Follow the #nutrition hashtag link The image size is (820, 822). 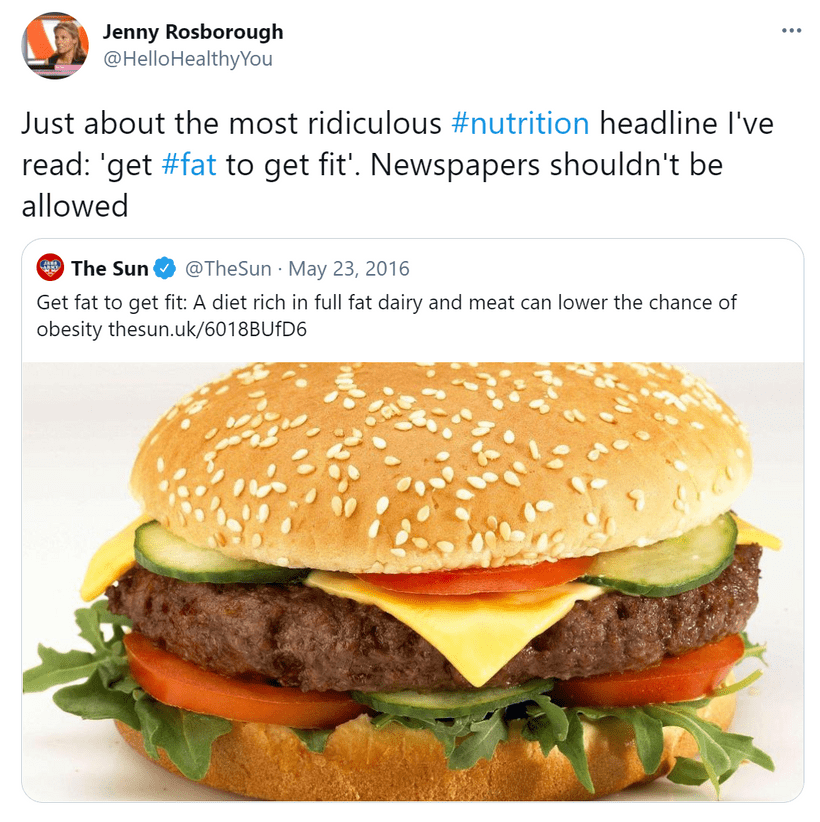point(520,123)
